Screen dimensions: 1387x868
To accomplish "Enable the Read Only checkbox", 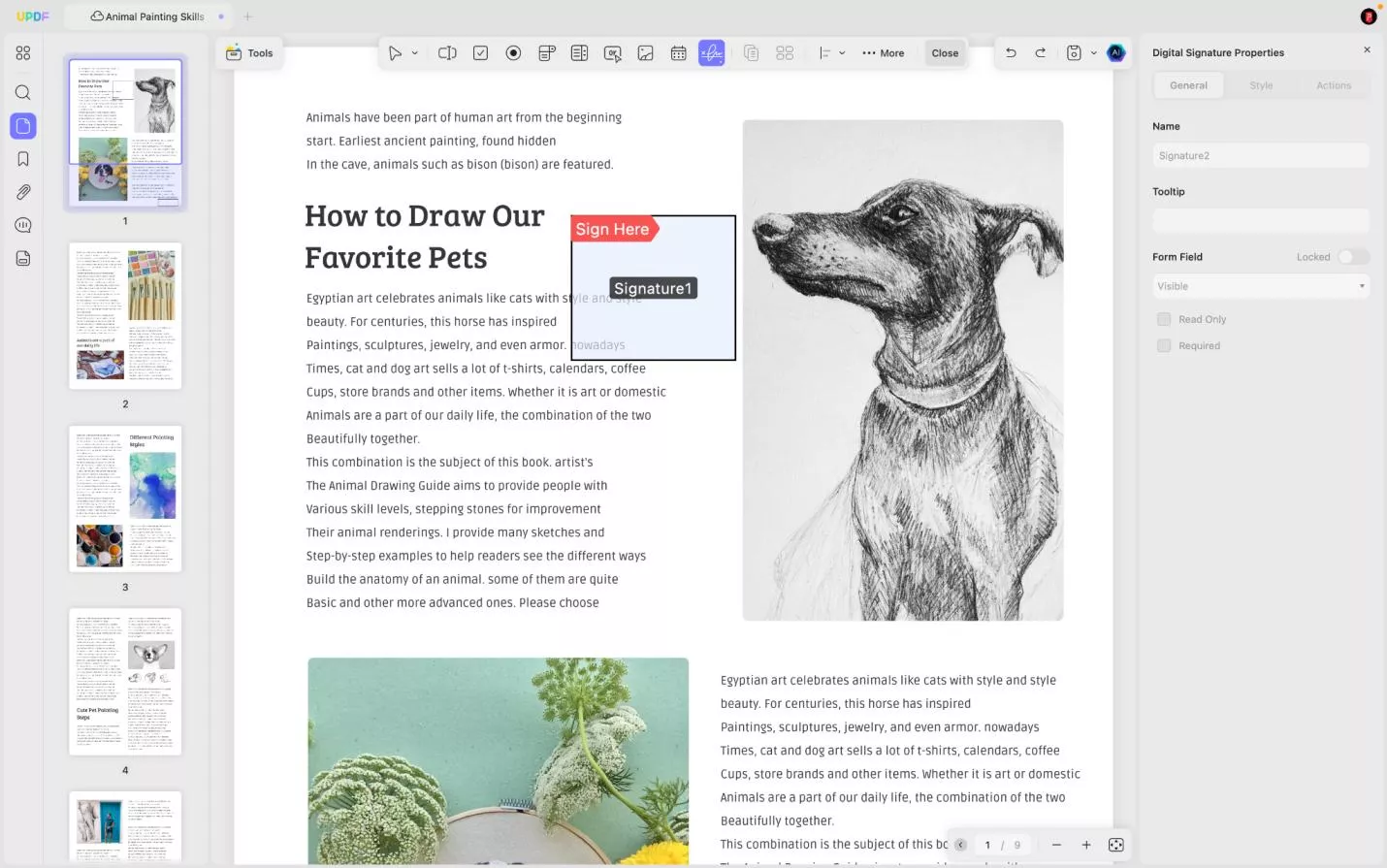I will [1164, 319].
